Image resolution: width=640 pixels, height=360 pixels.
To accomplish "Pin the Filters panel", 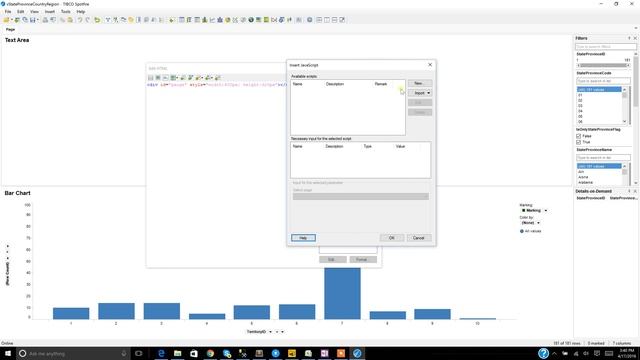I will point(629,38).
